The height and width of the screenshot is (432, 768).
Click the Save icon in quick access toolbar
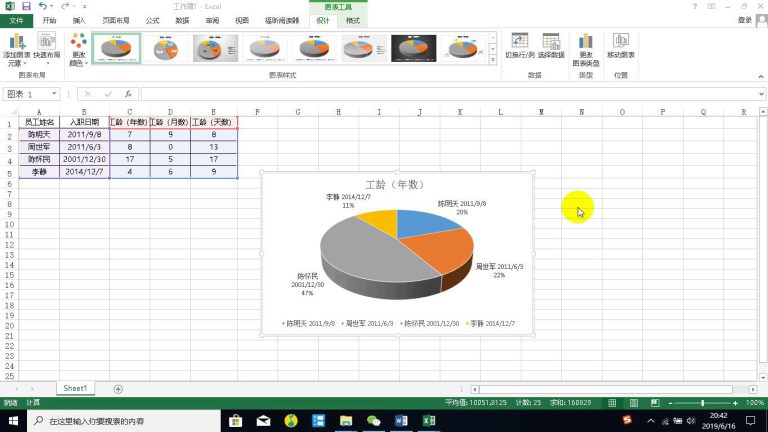point(26,6)
